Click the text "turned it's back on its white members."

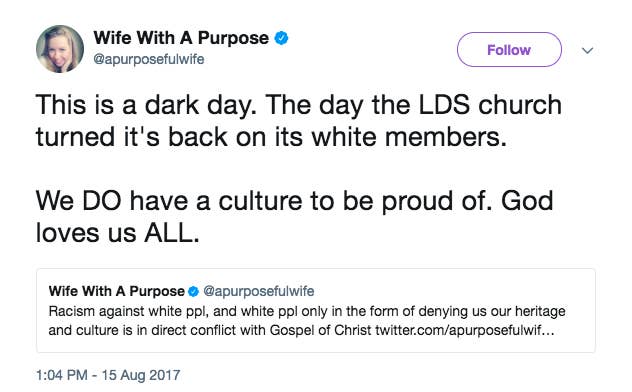tap(271, 137)
